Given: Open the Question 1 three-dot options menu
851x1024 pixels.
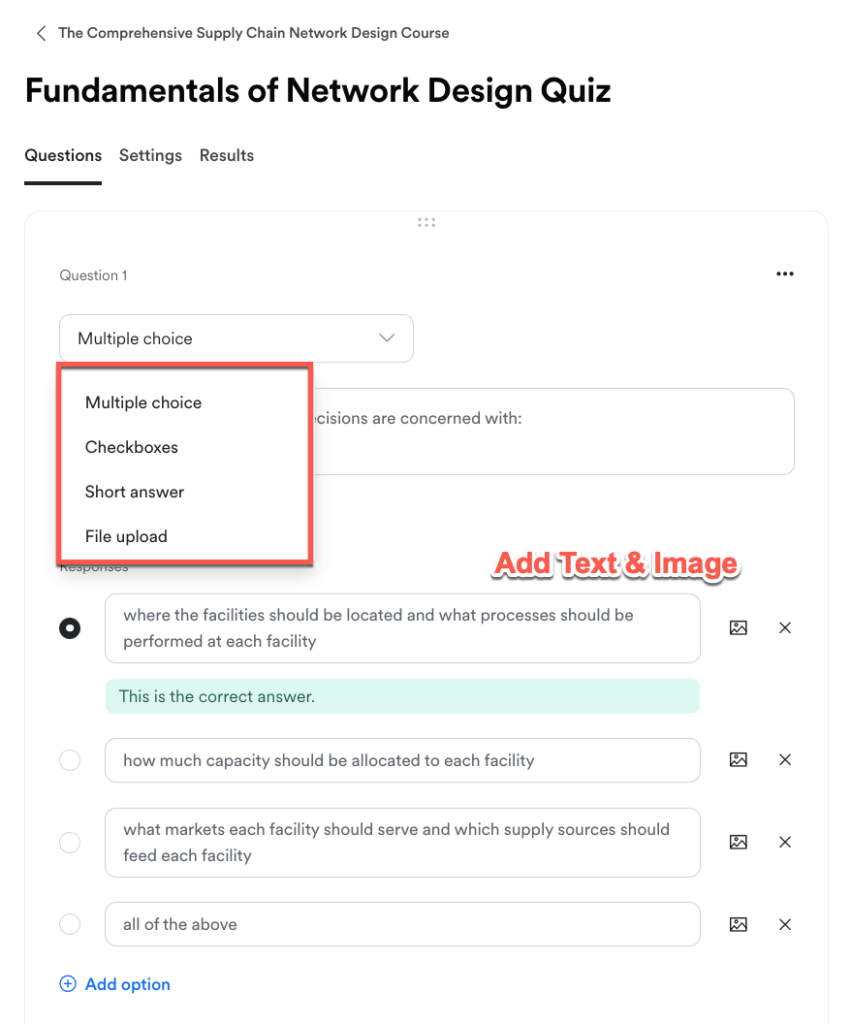Looking at the screenshot, I should point(784,274).
